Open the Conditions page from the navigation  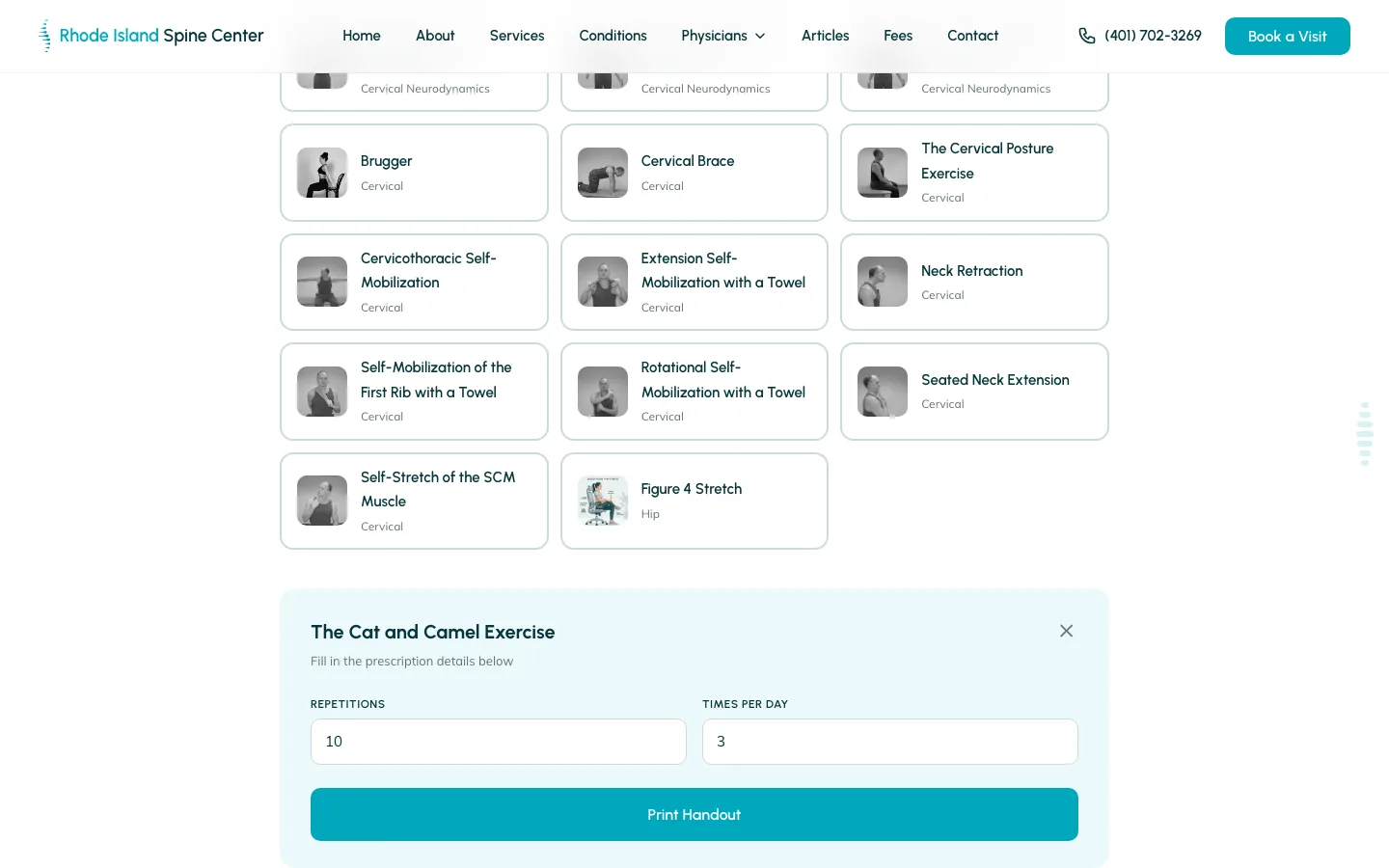[x=613, y=36]
